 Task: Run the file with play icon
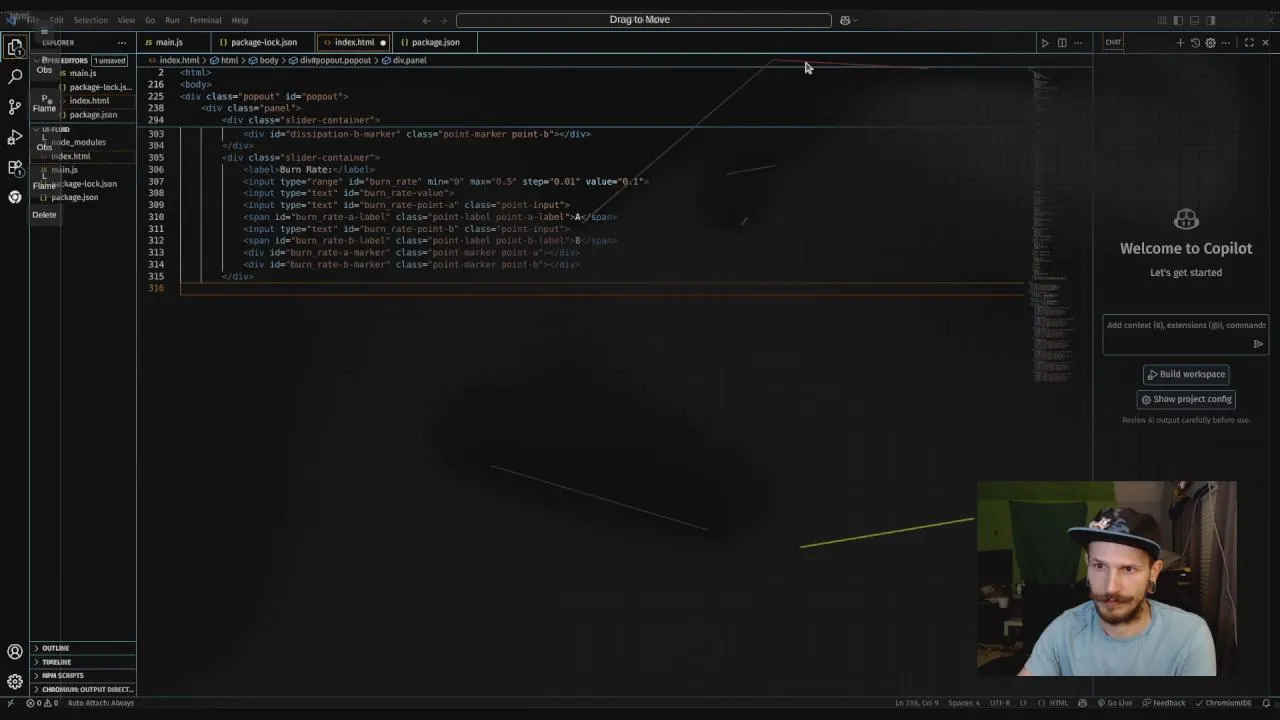1045,43
